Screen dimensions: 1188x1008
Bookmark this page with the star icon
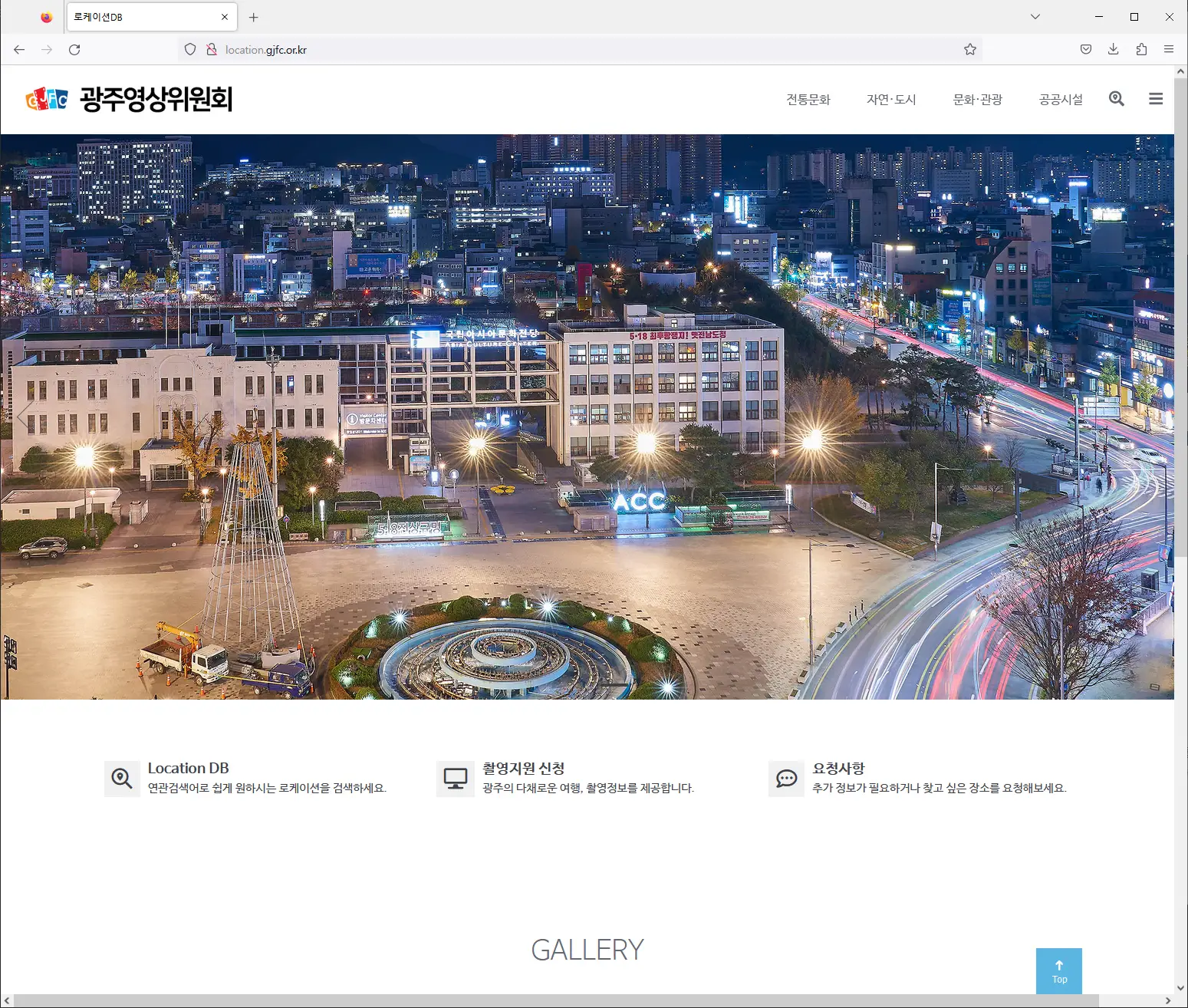pos(969,50)
